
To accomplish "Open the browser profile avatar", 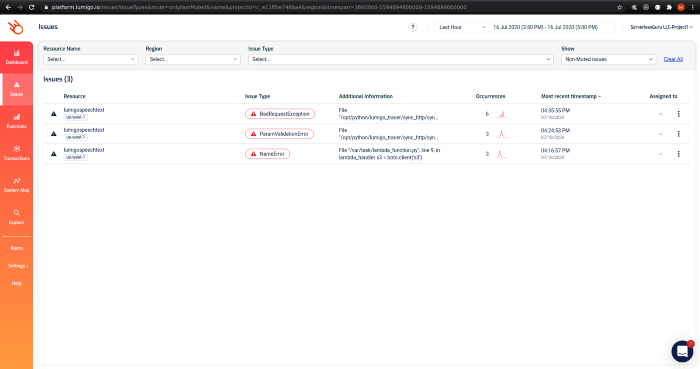I will (x=681, y=7).
